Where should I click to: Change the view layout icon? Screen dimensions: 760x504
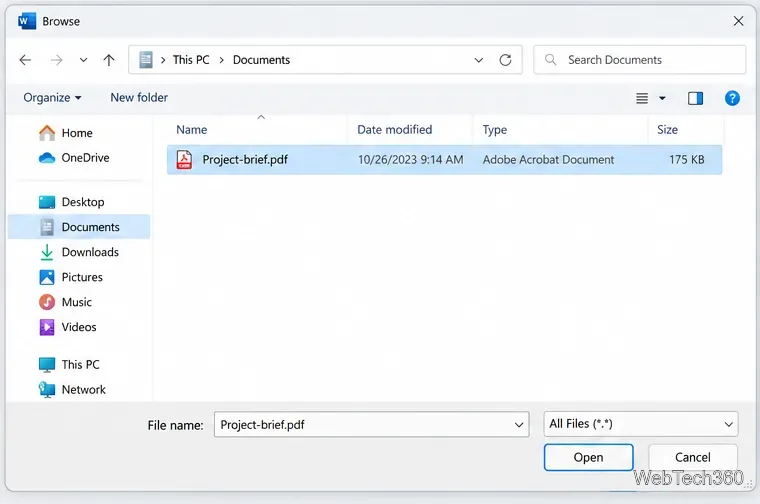642,98
